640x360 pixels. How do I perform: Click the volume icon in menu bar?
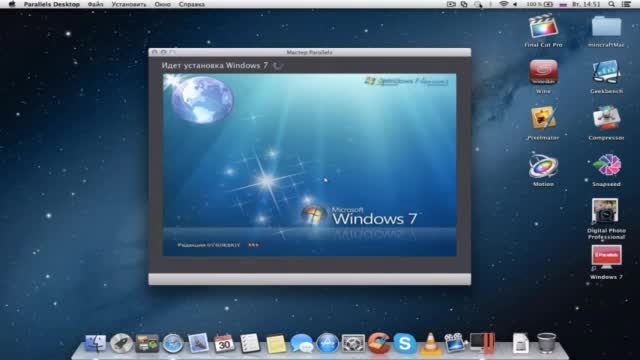516,4
